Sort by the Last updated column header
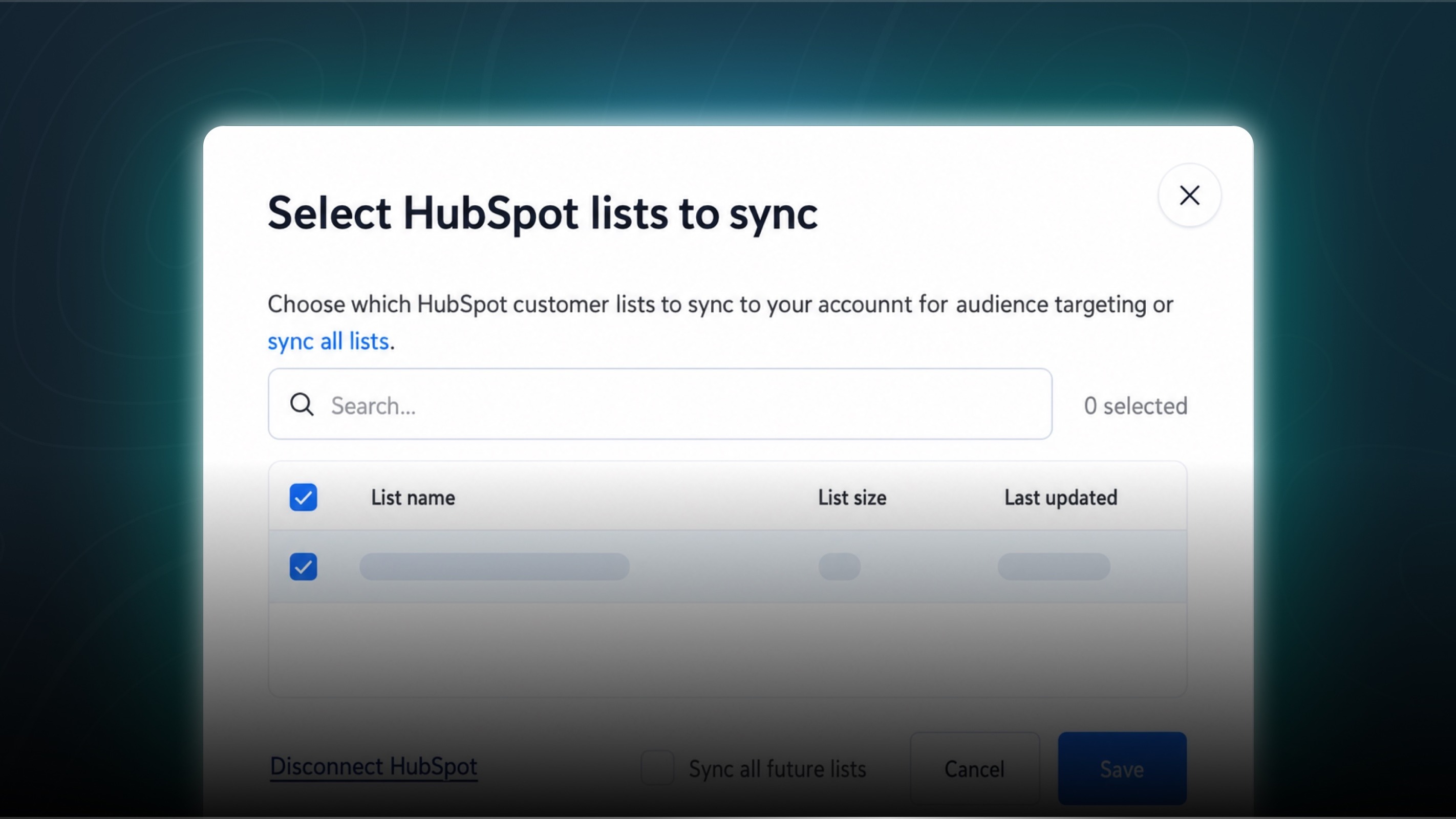The image size is (1456, 819). click(1061, 498)
